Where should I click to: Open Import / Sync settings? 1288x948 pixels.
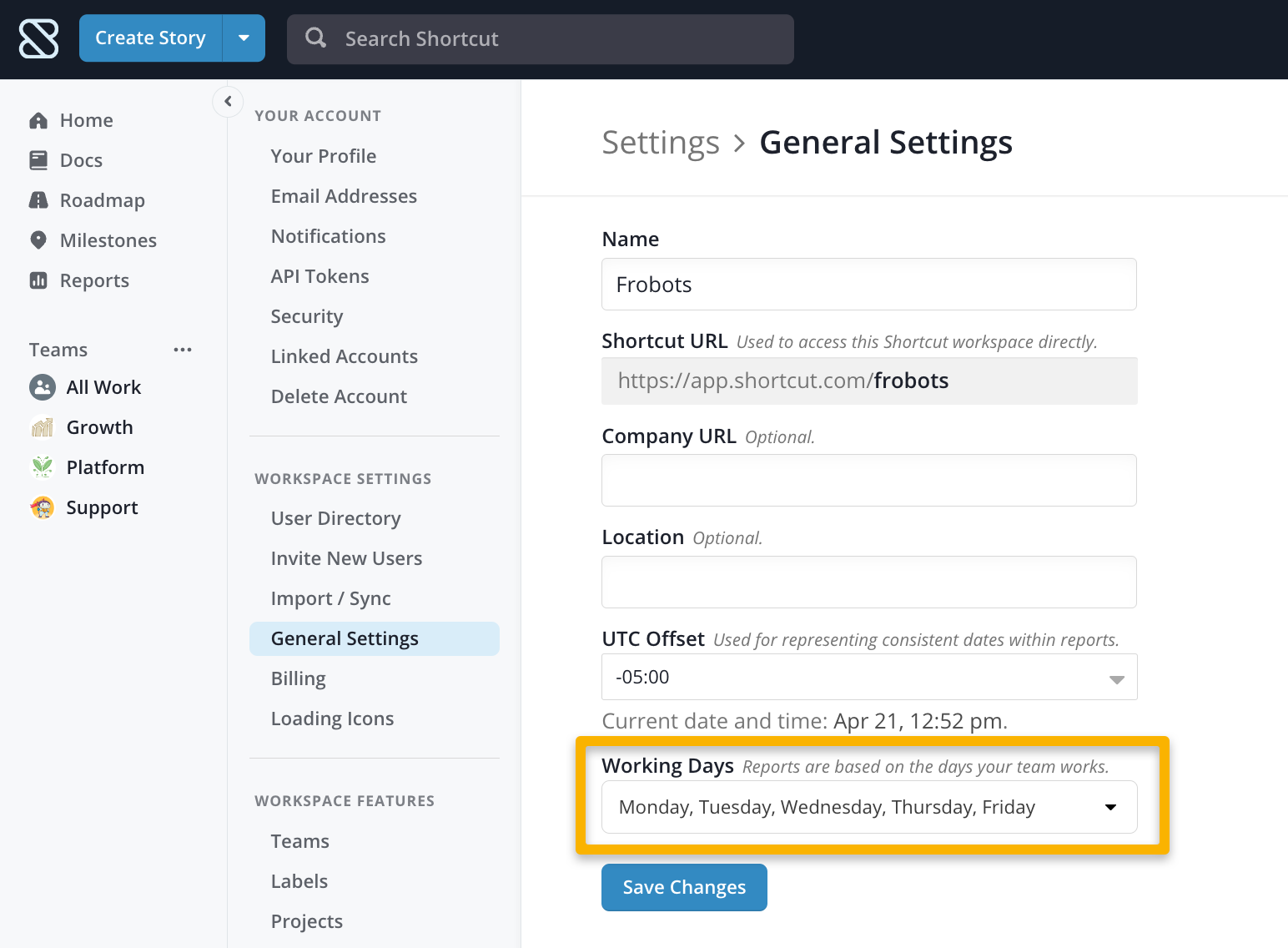click(x=331, y=598)
